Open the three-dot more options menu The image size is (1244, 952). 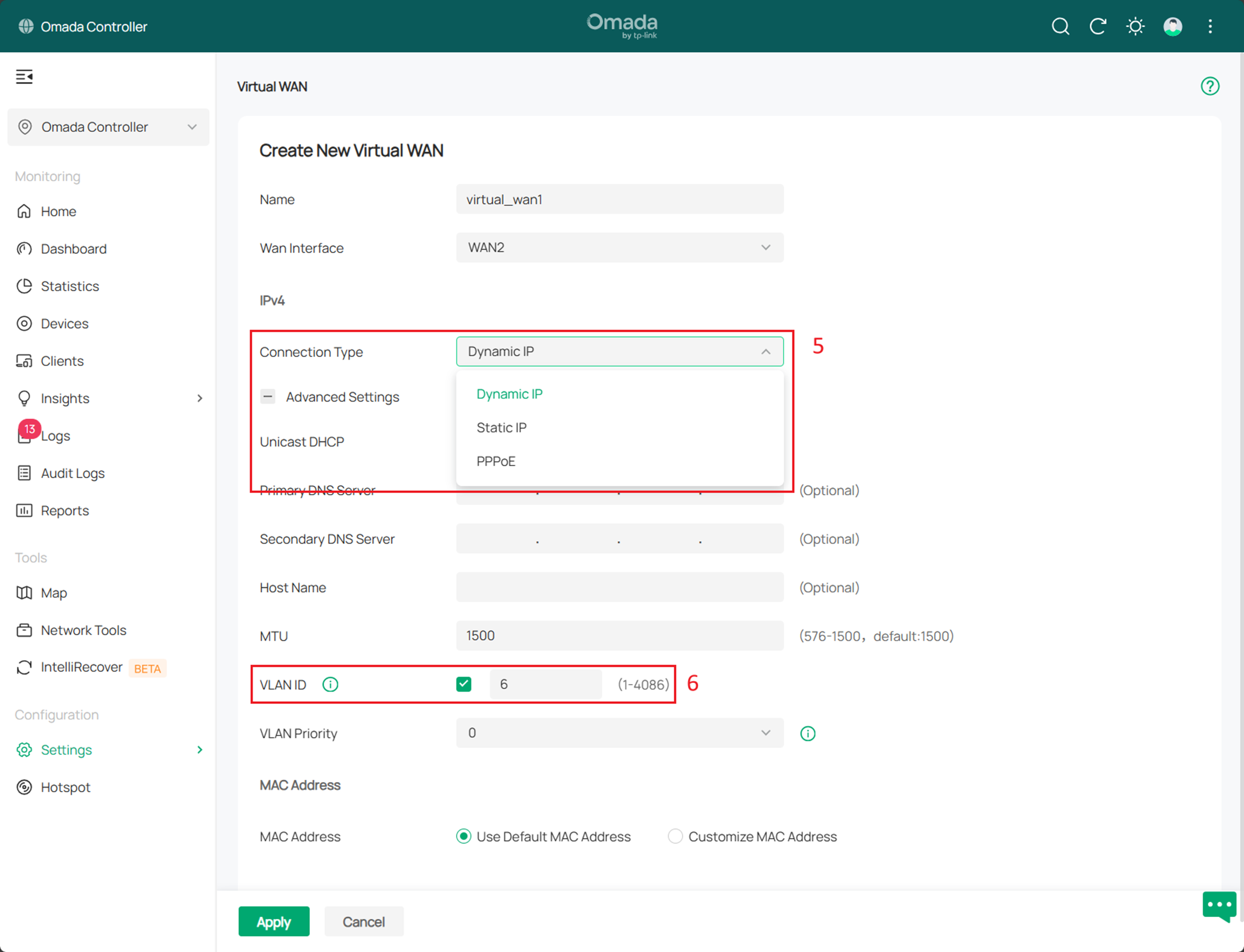coord(1210,27)
